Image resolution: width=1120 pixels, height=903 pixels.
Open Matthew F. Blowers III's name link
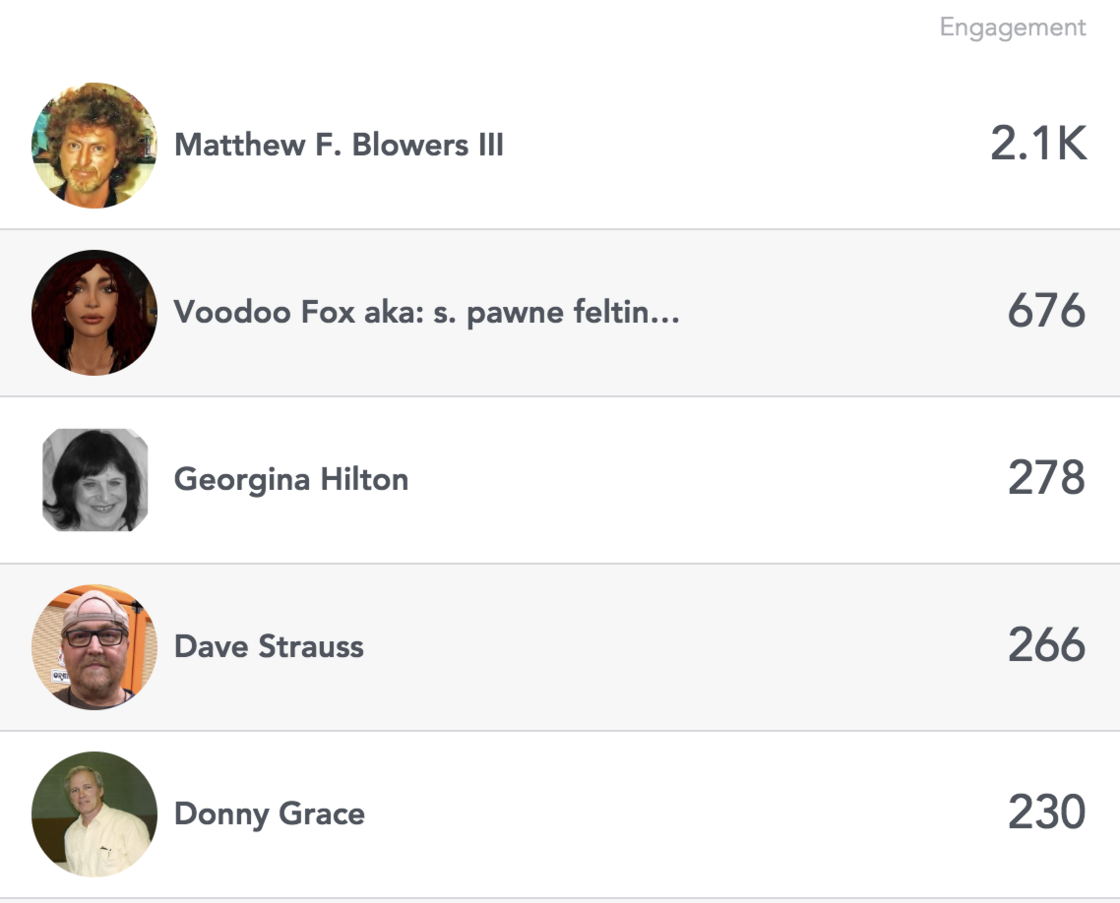339,146
